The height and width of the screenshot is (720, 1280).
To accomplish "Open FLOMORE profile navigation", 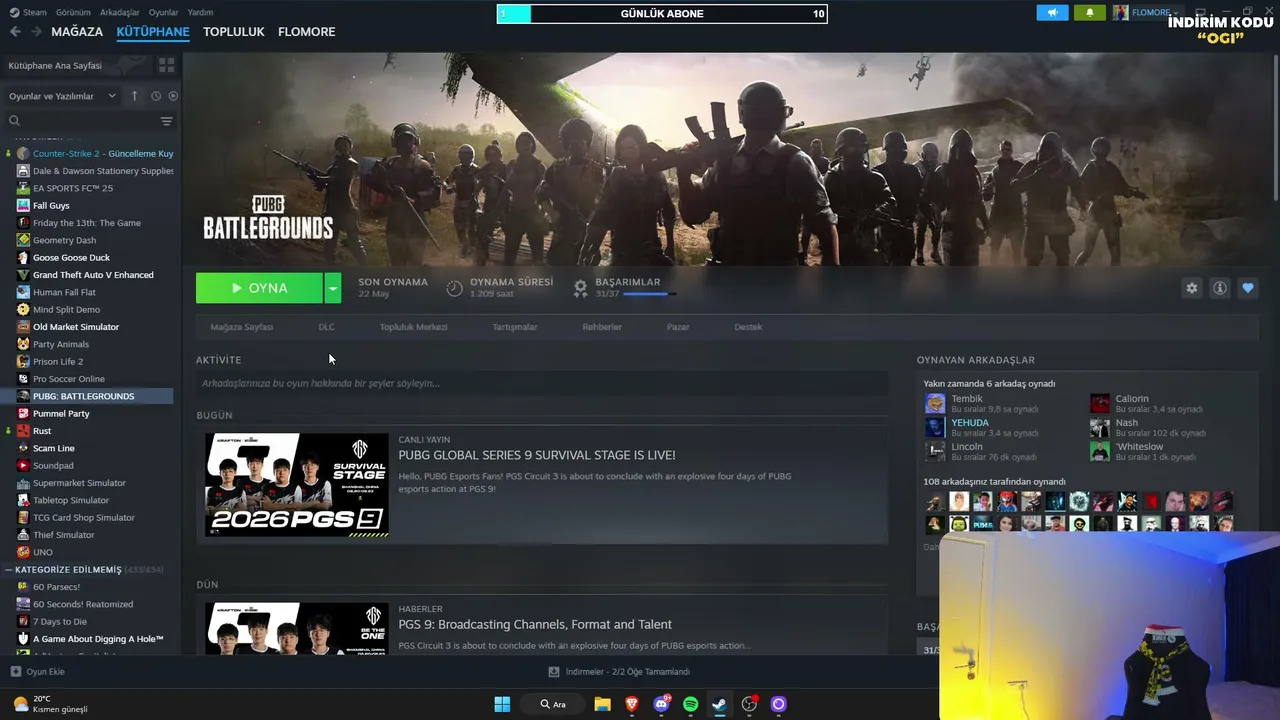I will tap(307, 32).
